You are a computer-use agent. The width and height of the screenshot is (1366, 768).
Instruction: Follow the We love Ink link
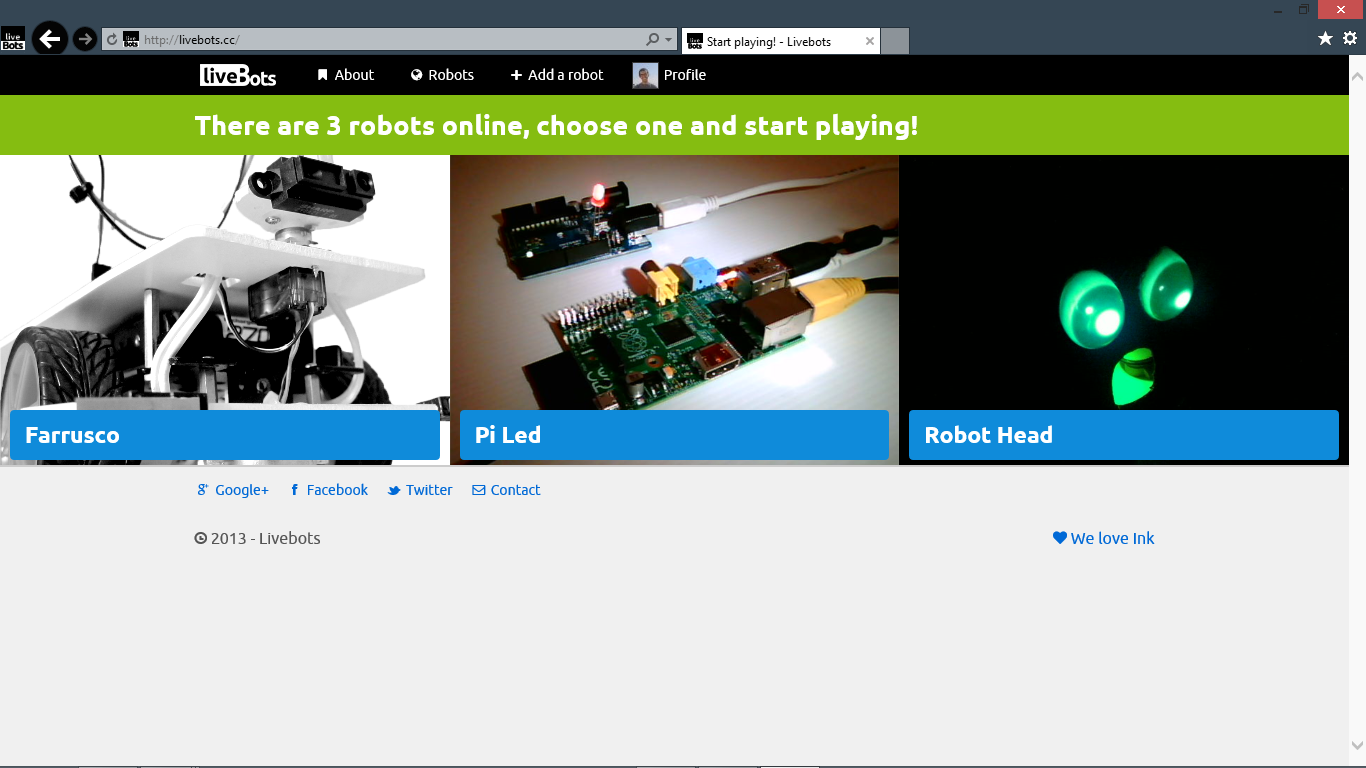tap(1112, 538)
